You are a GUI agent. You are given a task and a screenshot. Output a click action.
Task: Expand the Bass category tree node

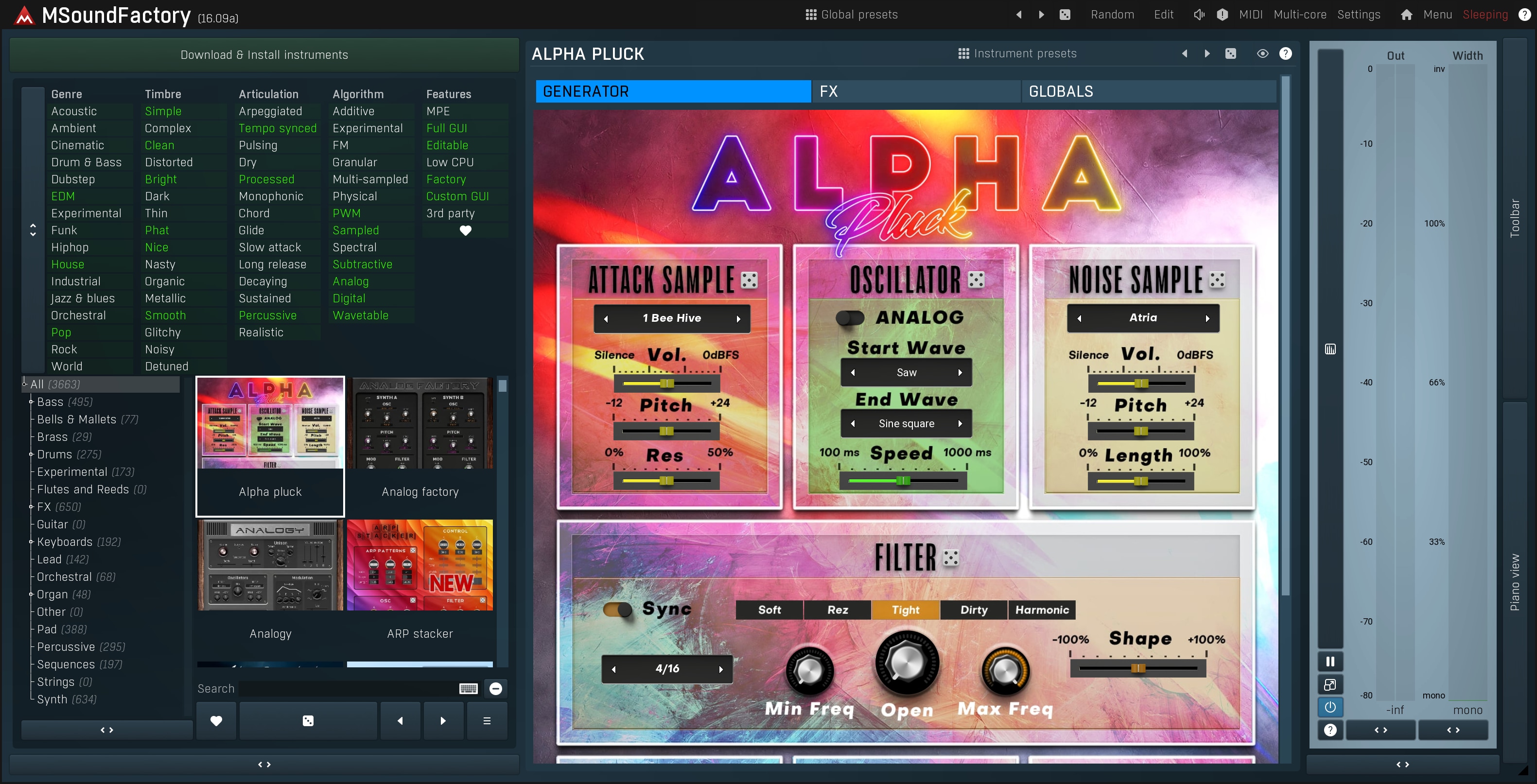coord(31,402)
